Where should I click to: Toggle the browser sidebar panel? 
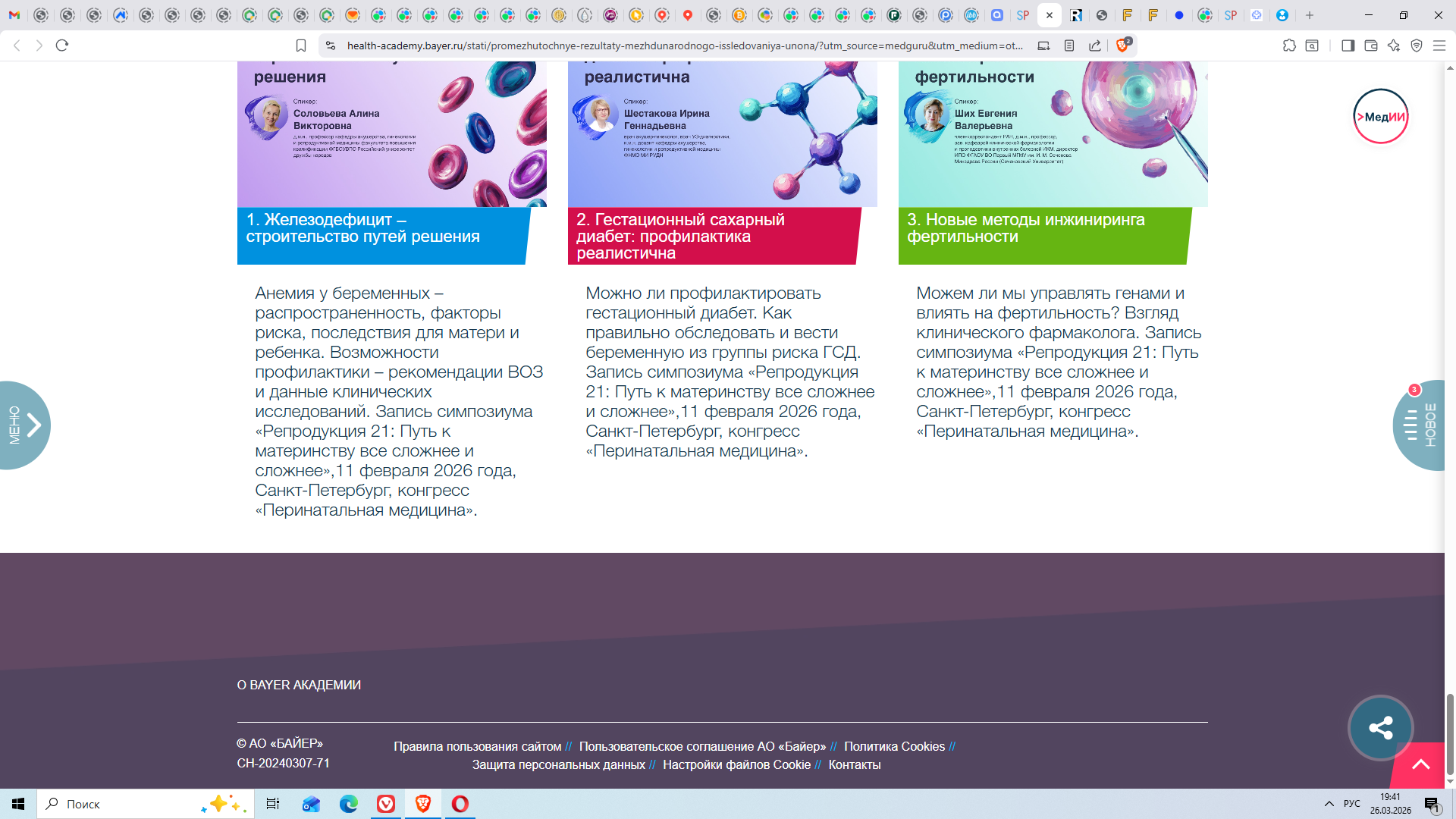(x=1348, y=45)
